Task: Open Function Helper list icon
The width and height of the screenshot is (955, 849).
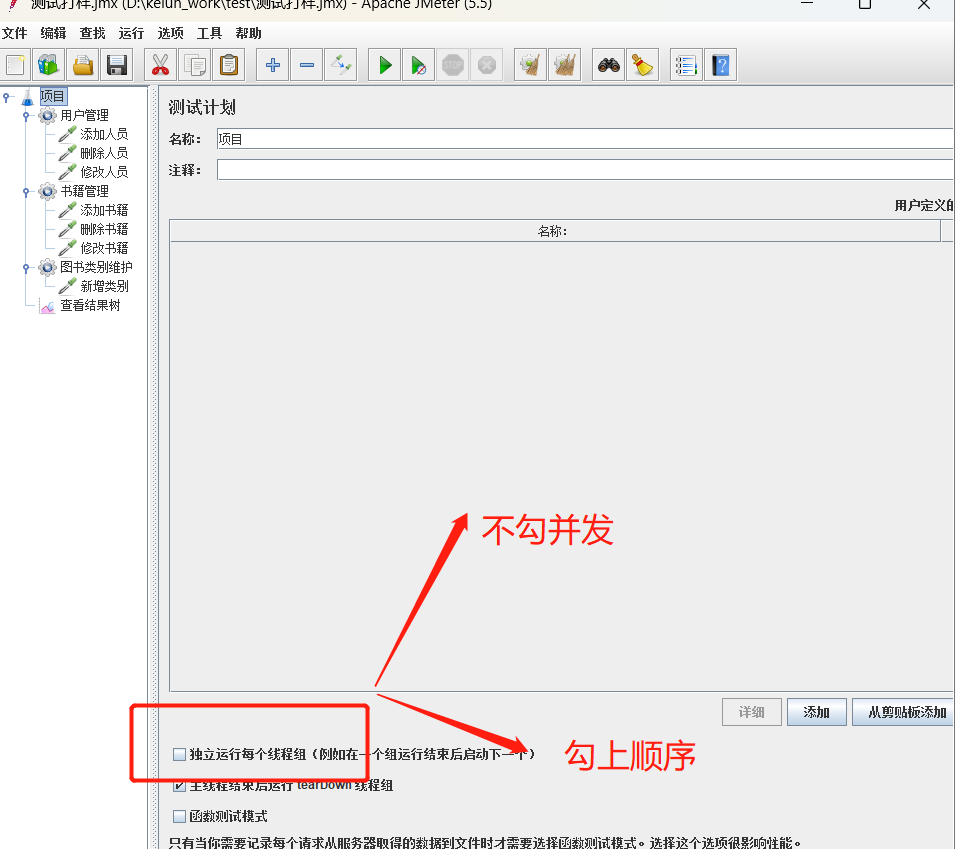Action: coord(686,65)
